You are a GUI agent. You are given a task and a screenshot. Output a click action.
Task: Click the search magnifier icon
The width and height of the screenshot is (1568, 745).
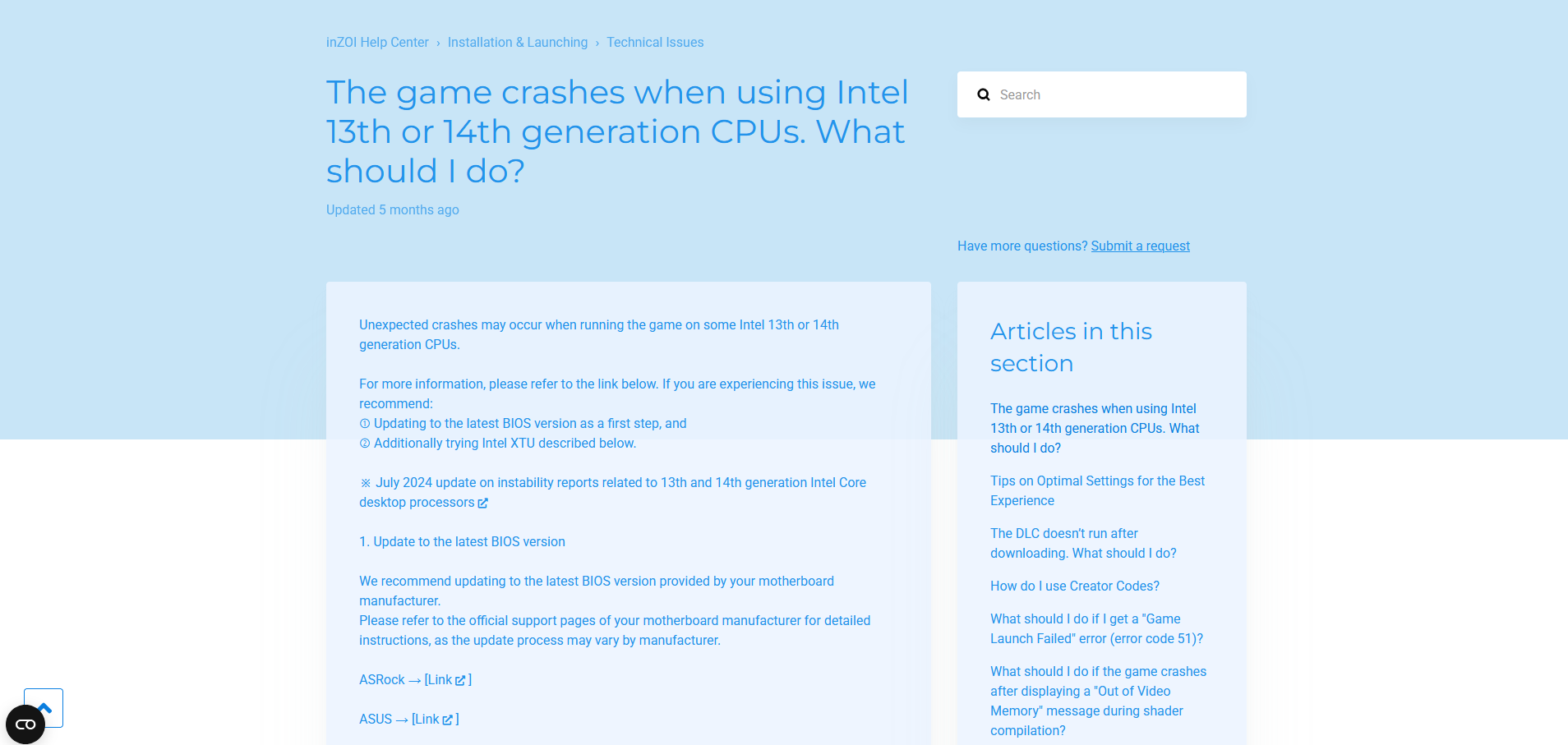pos(983,95)
